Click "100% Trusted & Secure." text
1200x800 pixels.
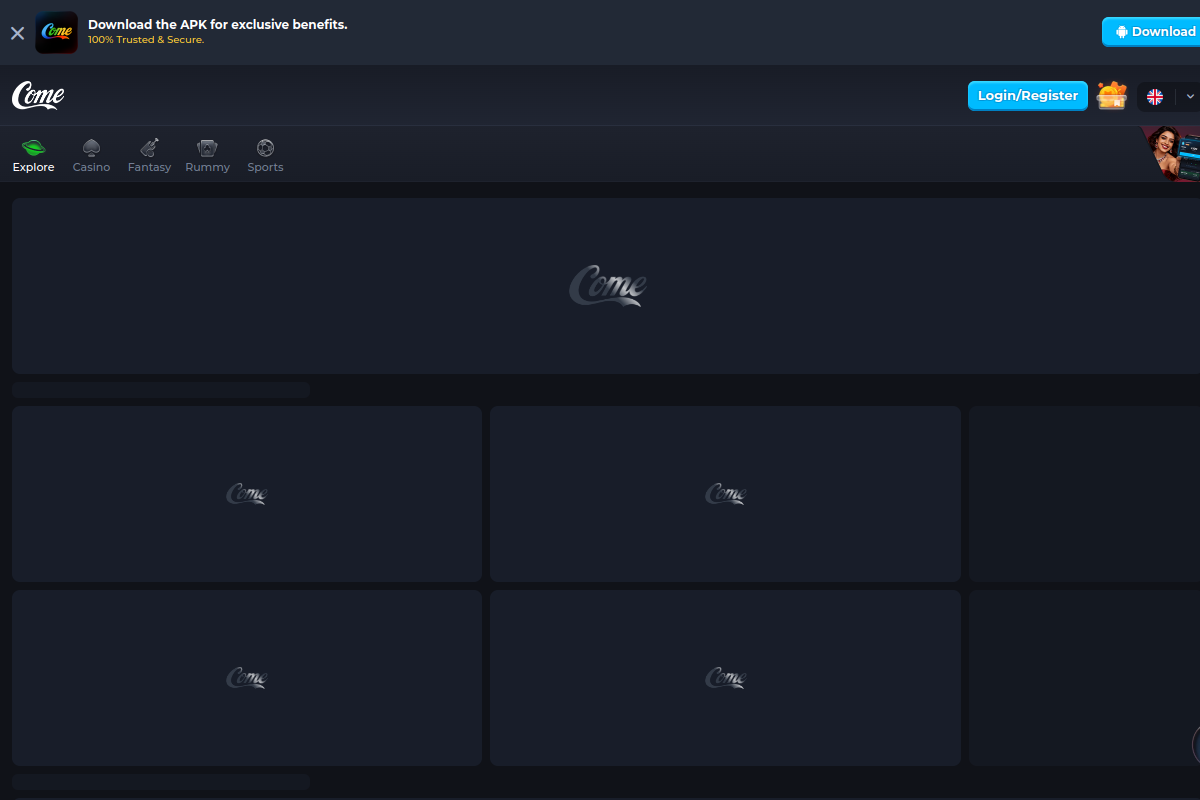point(146,40)
